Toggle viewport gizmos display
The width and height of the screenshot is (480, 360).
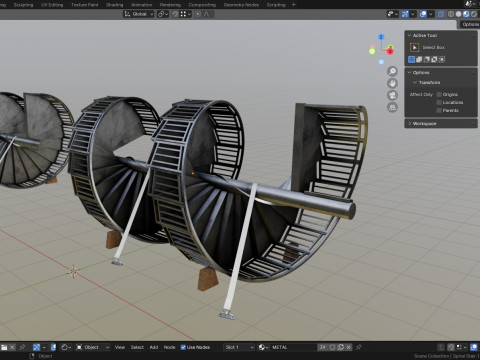click(x=405, y=14)
